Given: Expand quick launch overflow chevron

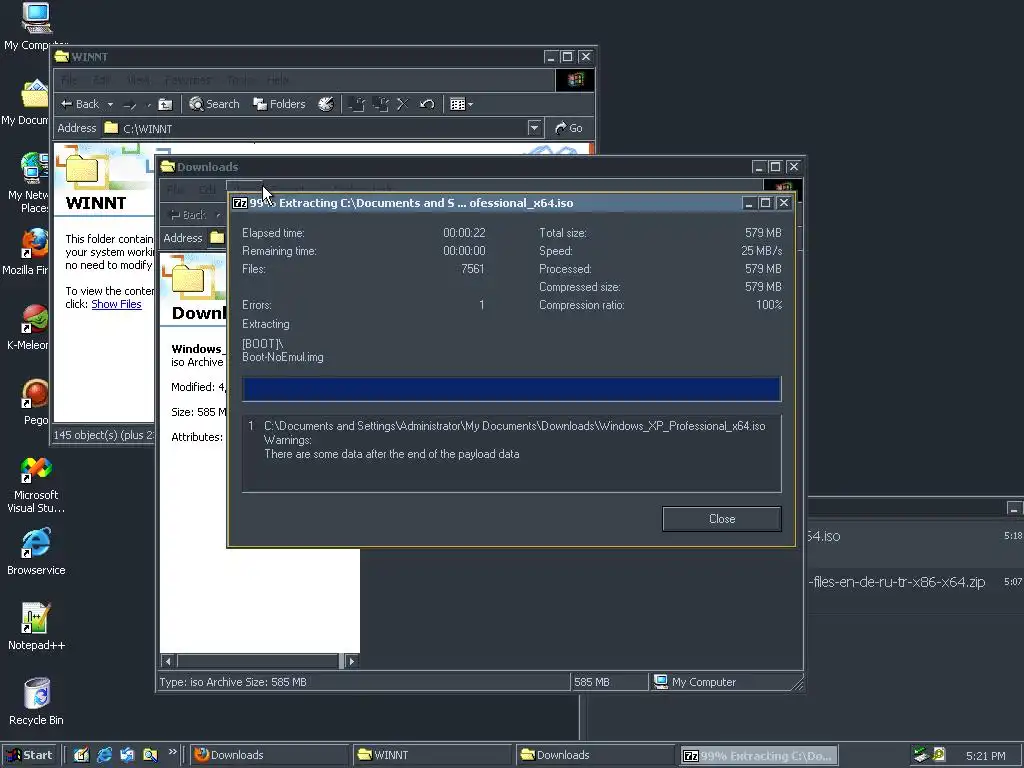Looking at the screenshot, I should click(x=172, y=752).
